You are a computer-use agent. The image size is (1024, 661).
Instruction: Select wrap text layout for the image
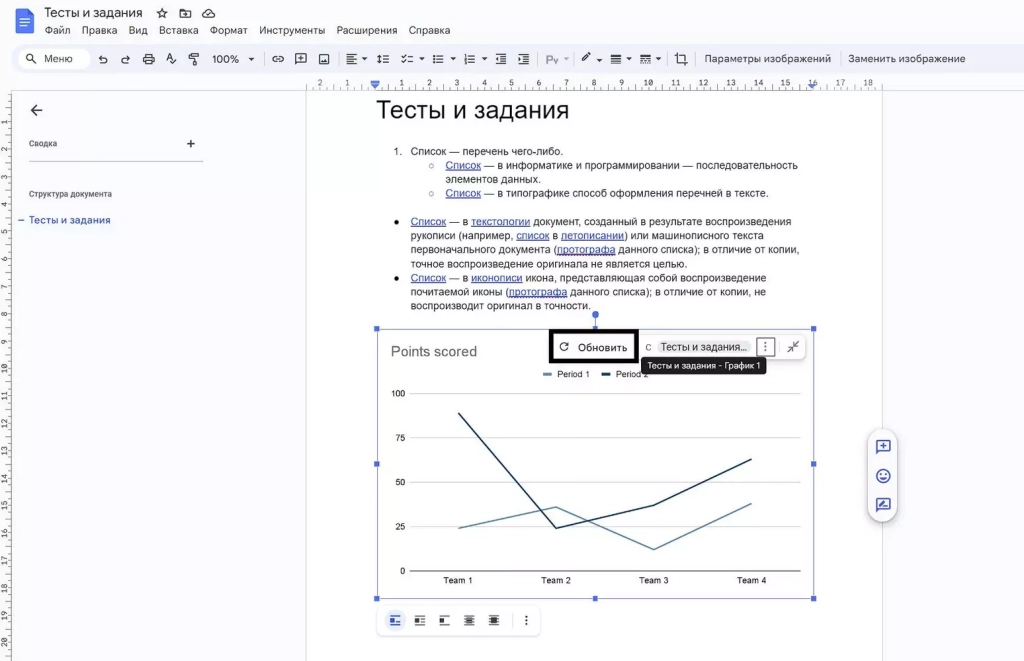[x=419, y=620]
